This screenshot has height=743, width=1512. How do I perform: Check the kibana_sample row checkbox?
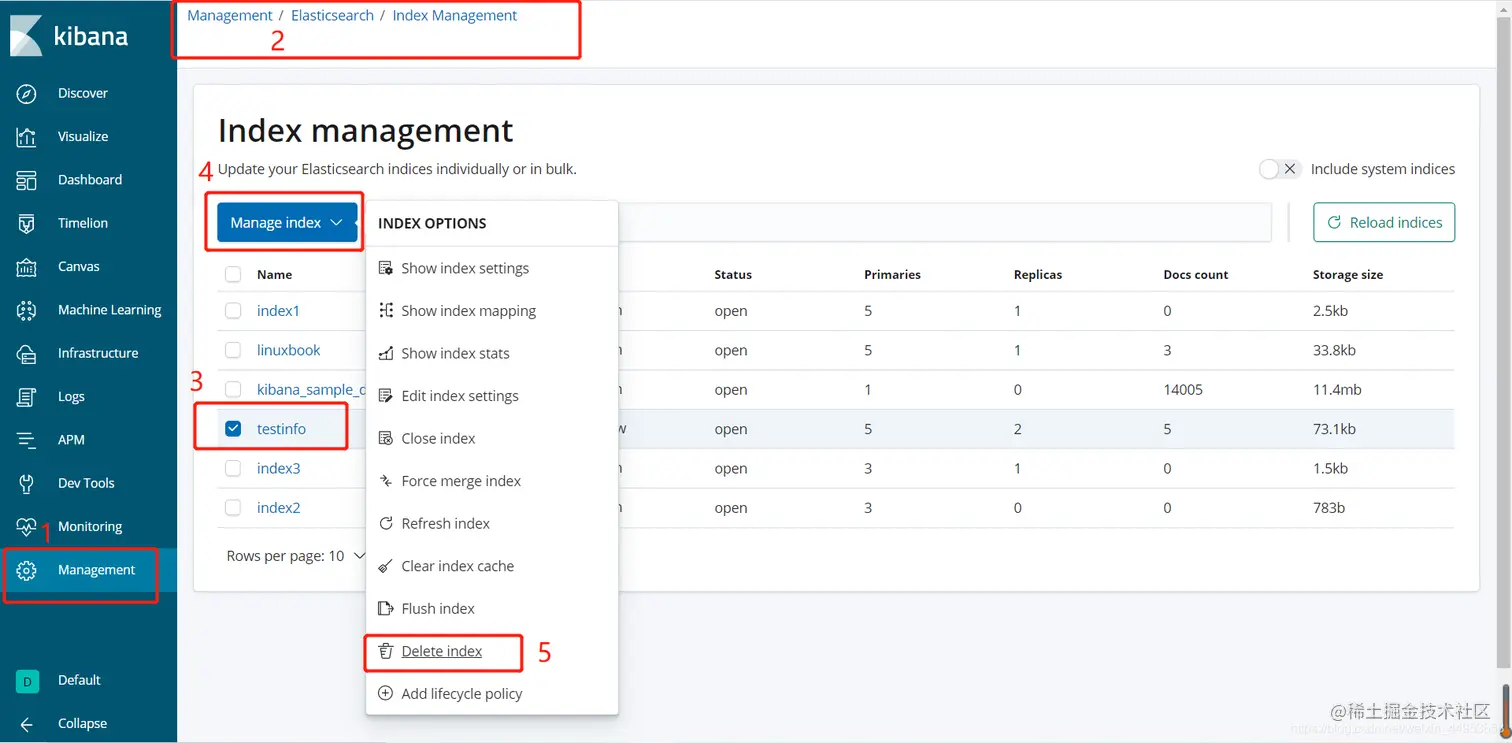(x=233, y=389)
